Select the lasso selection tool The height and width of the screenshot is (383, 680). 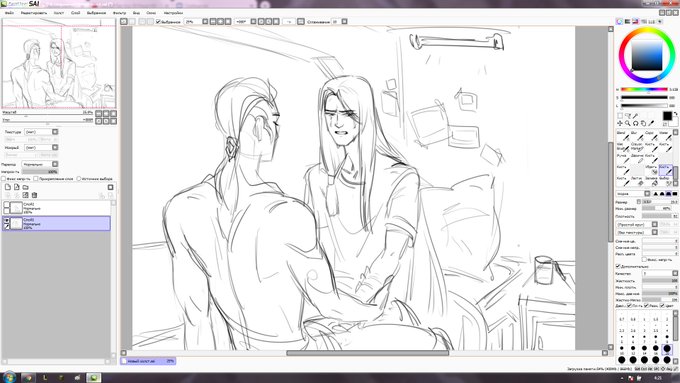pyautogui.click(x=628, y=116)
